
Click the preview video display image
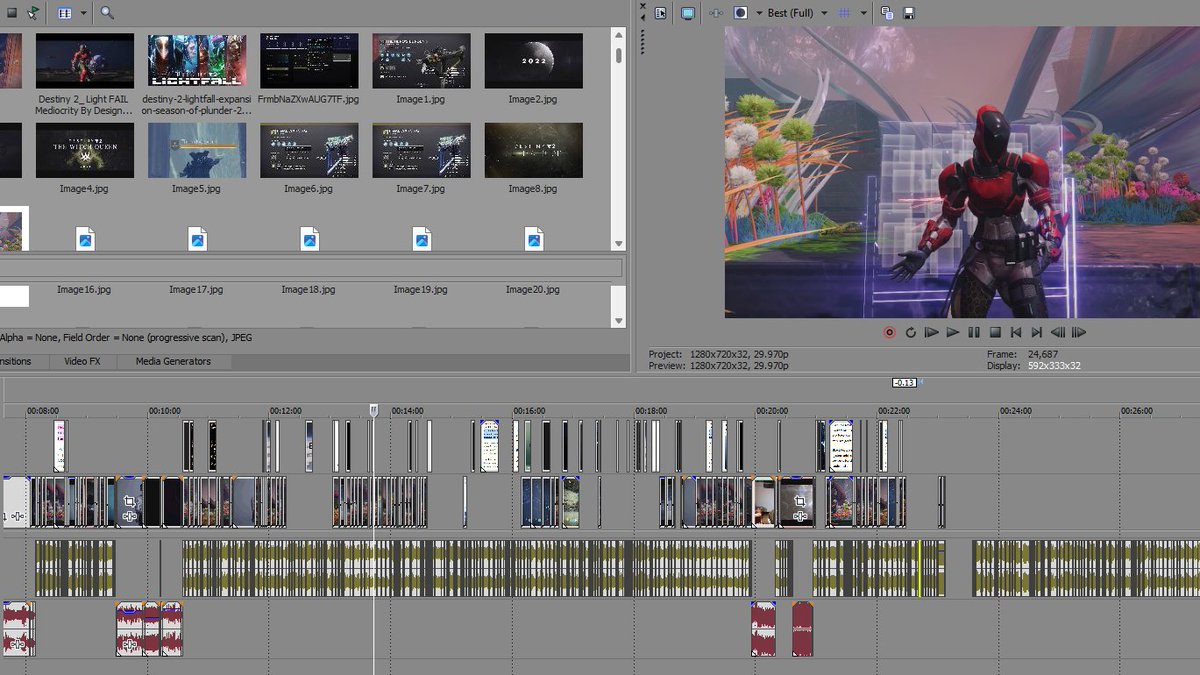(x=962, y=172)
